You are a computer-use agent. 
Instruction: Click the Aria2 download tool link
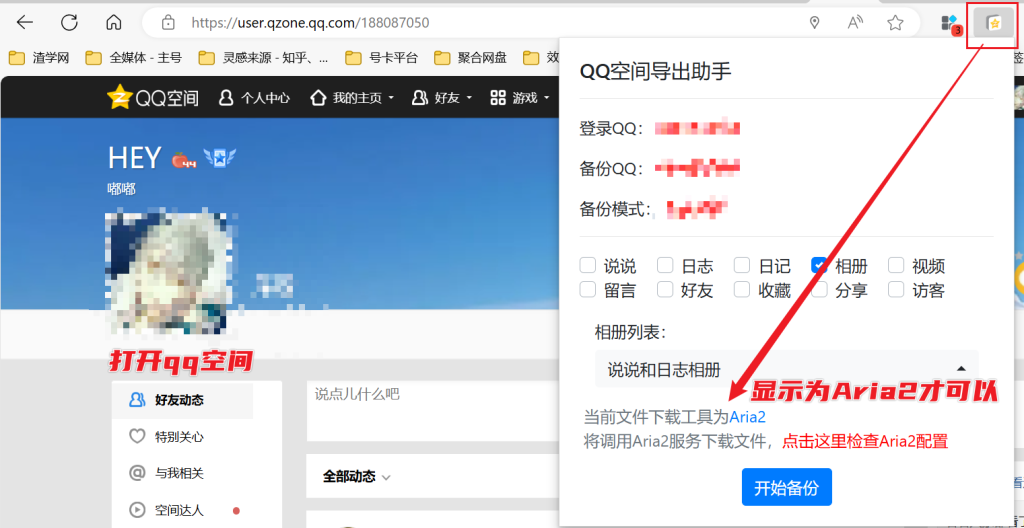(747, 417)
